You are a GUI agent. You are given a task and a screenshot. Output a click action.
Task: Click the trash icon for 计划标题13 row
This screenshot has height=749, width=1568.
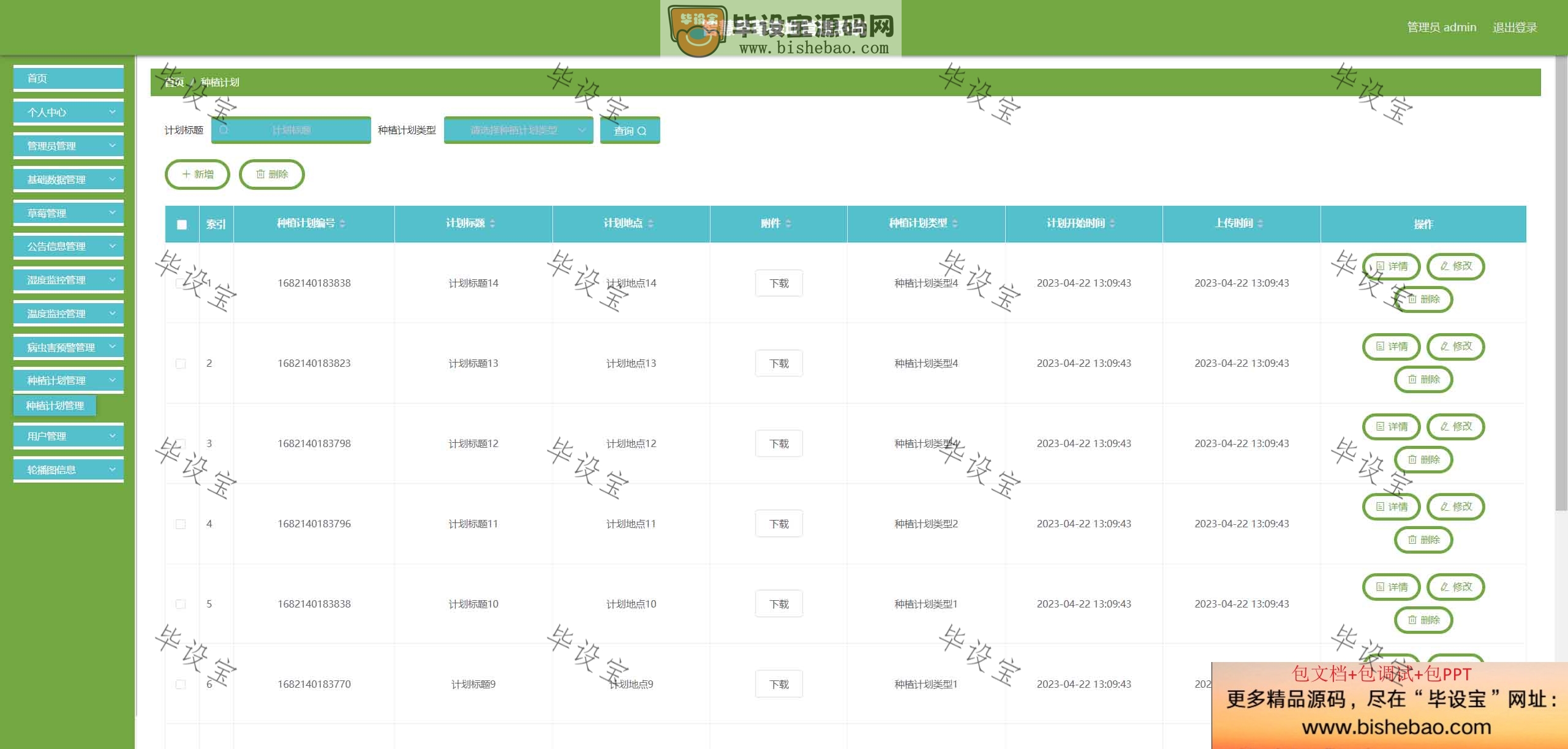(x=1412, y=379)
